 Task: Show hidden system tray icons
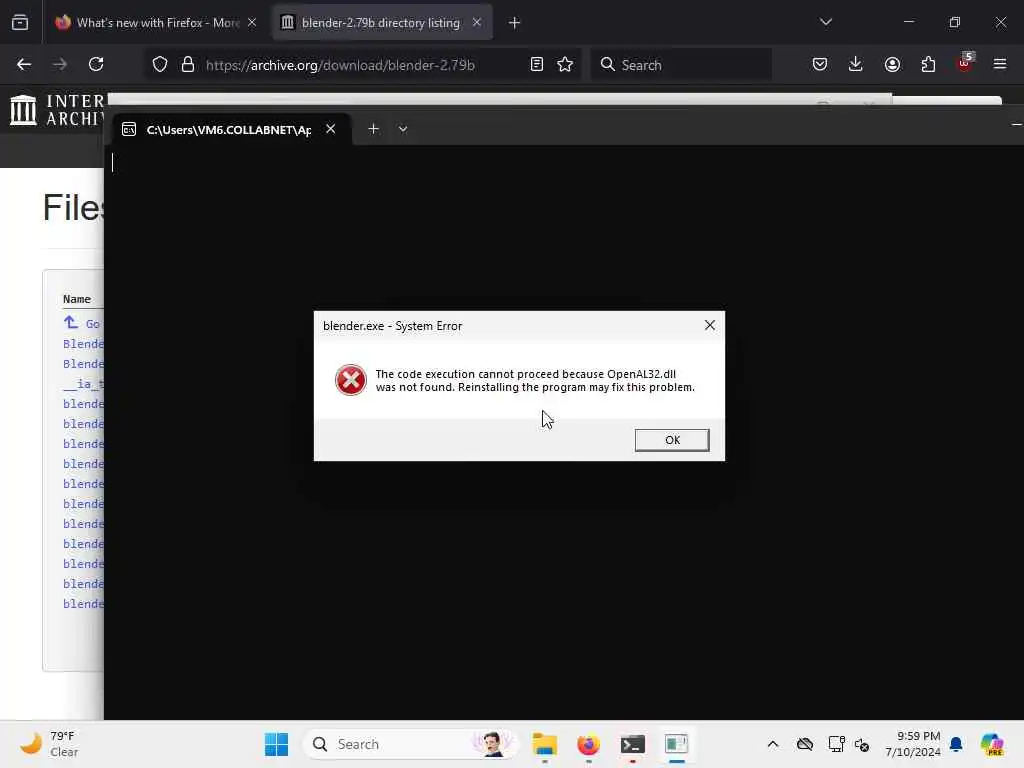(x=773, y=744)
